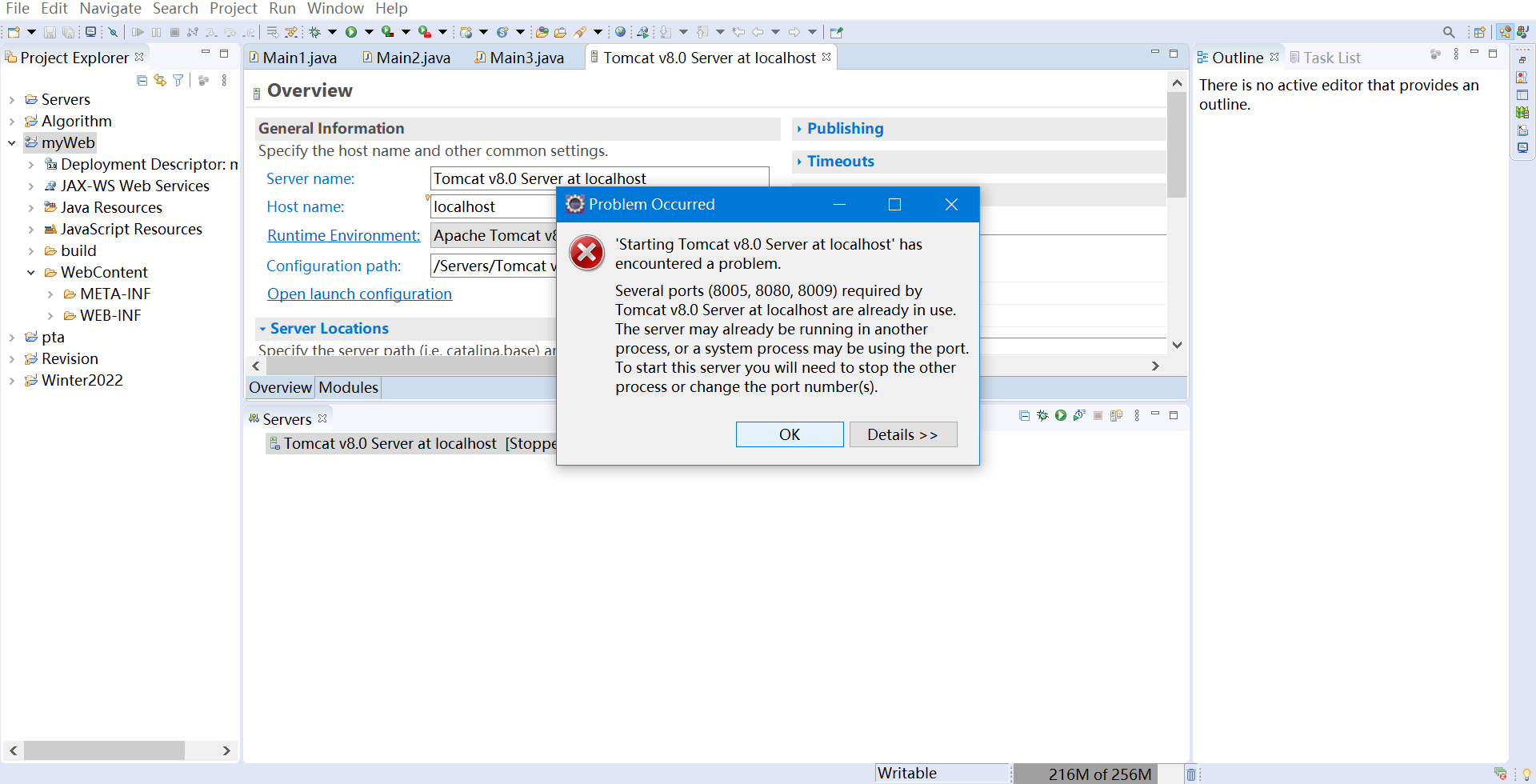Click the Project Explorer horizontal scrollbar
Image resolution: width=1536 pixels, height=784 pixels.
[104, 750]
